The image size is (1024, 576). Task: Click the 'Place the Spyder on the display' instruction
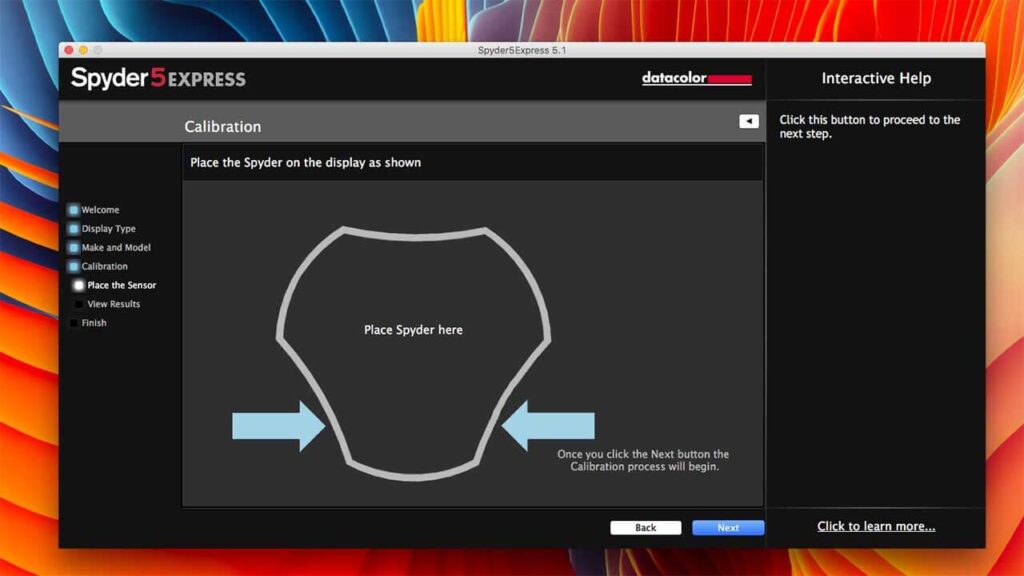click(306, 163)
